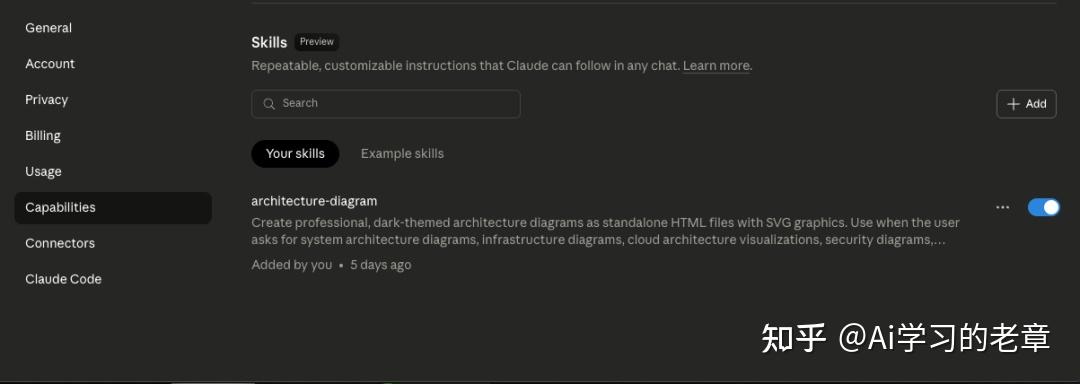Click the architecture-diagram skill description text
Image resolution: width=1080 pixels, height=384 pixels.
[x=605, y=231]
